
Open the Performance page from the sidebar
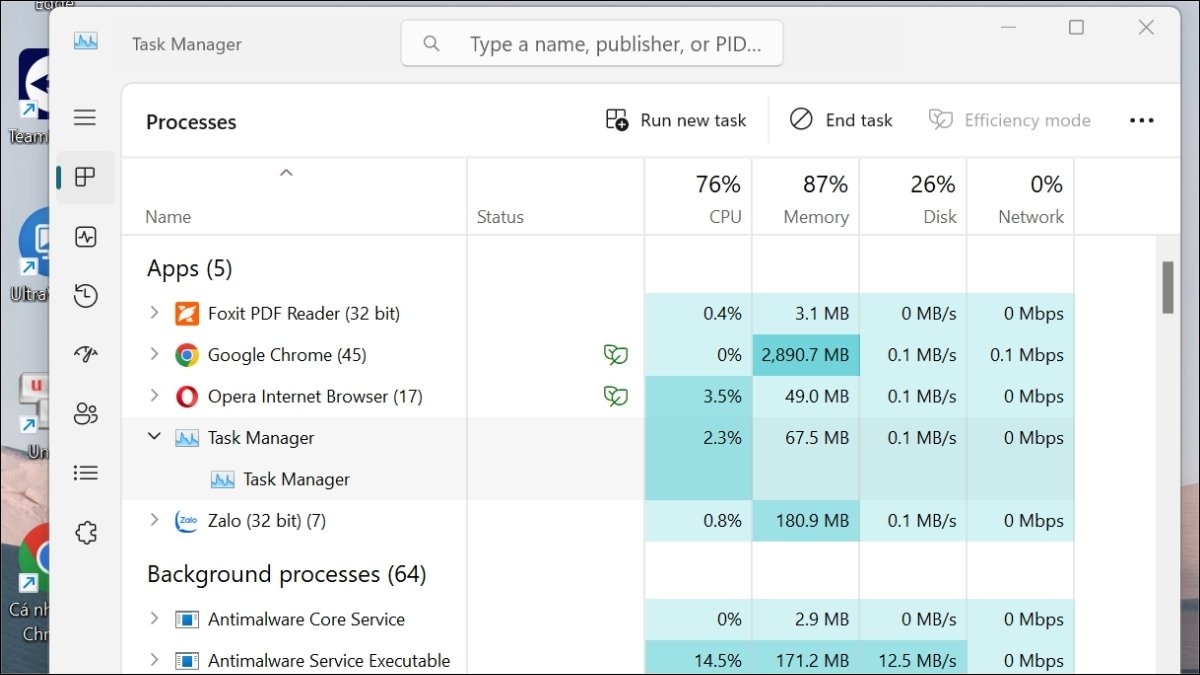click(x=85, y=237)
